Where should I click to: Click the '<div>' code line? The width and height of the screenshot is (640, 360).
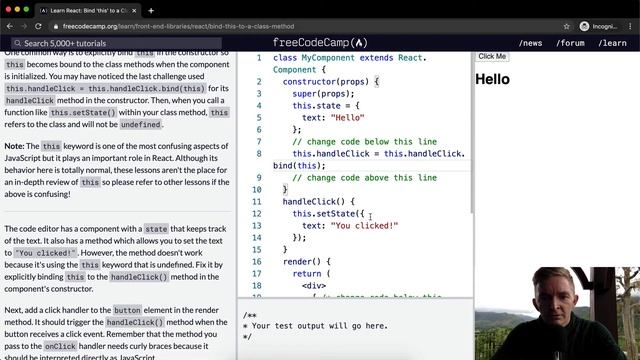(314, 286)
